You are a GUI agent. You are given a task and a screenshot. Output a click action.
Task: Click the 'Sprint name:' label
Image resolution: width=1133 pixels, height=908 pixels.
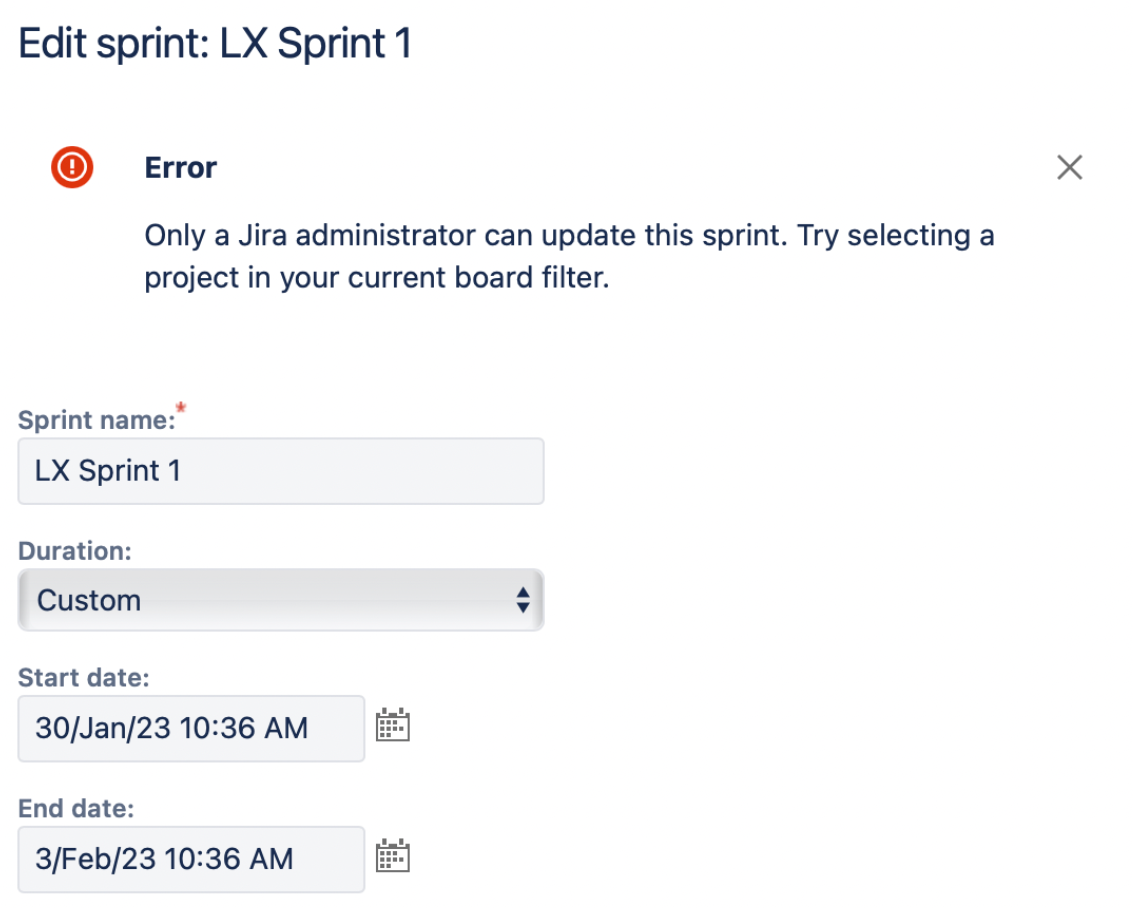click(97, 420)
